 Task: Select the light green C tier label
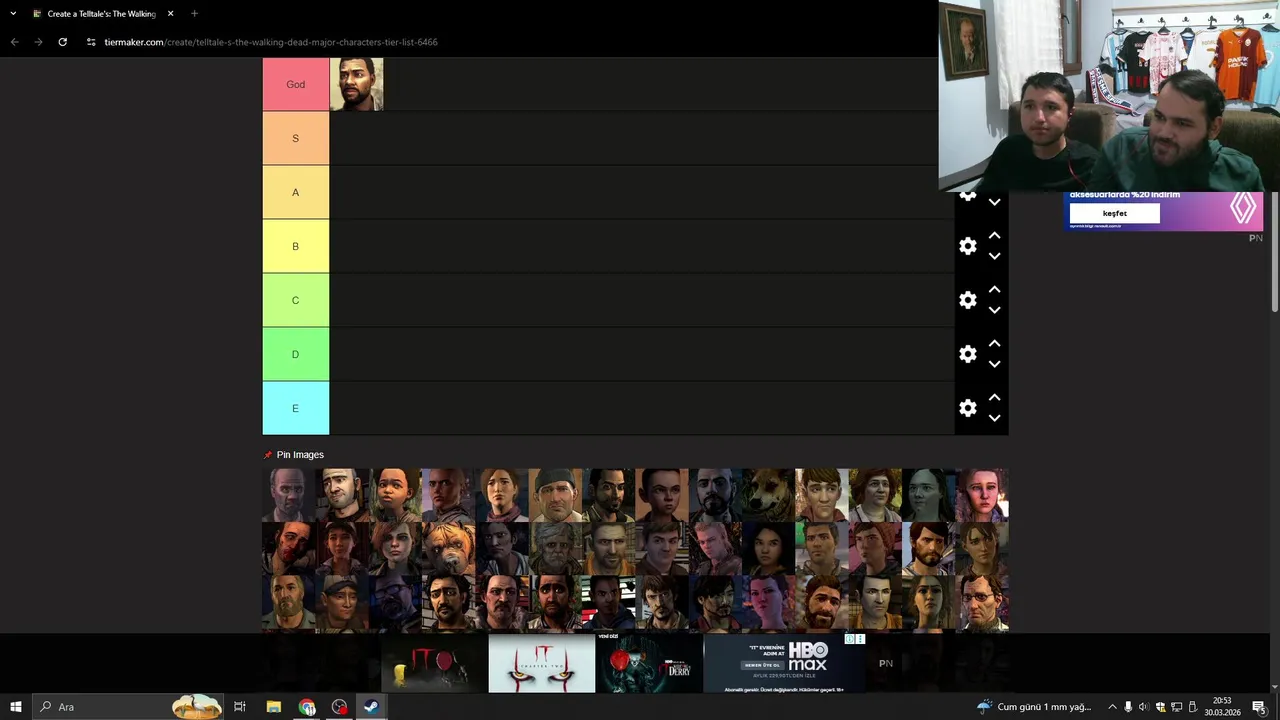[x=296, y=300]
